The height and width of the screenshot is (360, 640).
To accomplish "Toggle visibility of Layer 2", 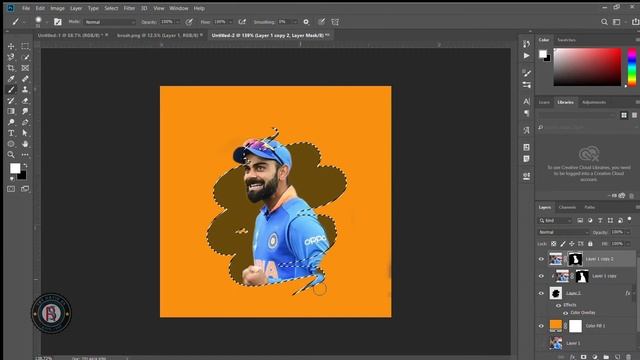I will pos(541,293).
